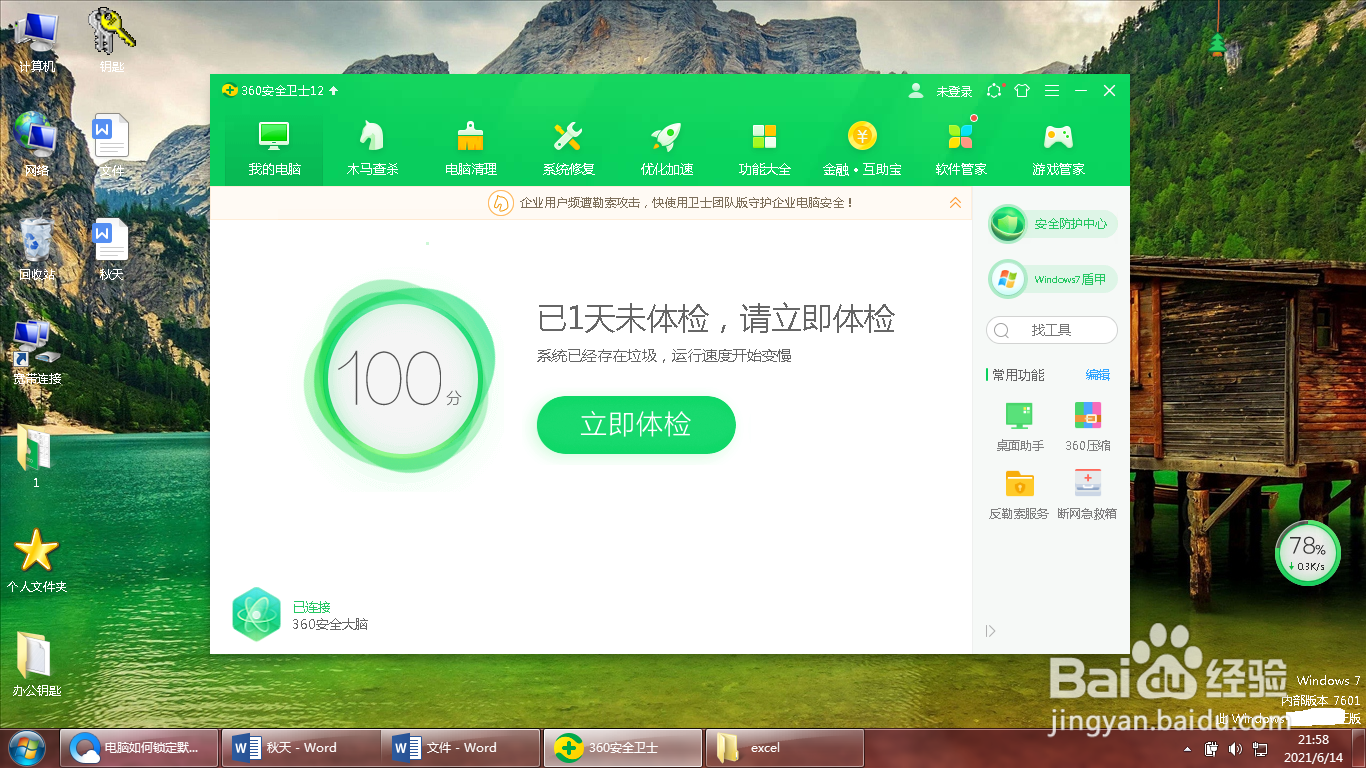
Task: Close the 360安全卫士 window
Action: point(1109,90)
